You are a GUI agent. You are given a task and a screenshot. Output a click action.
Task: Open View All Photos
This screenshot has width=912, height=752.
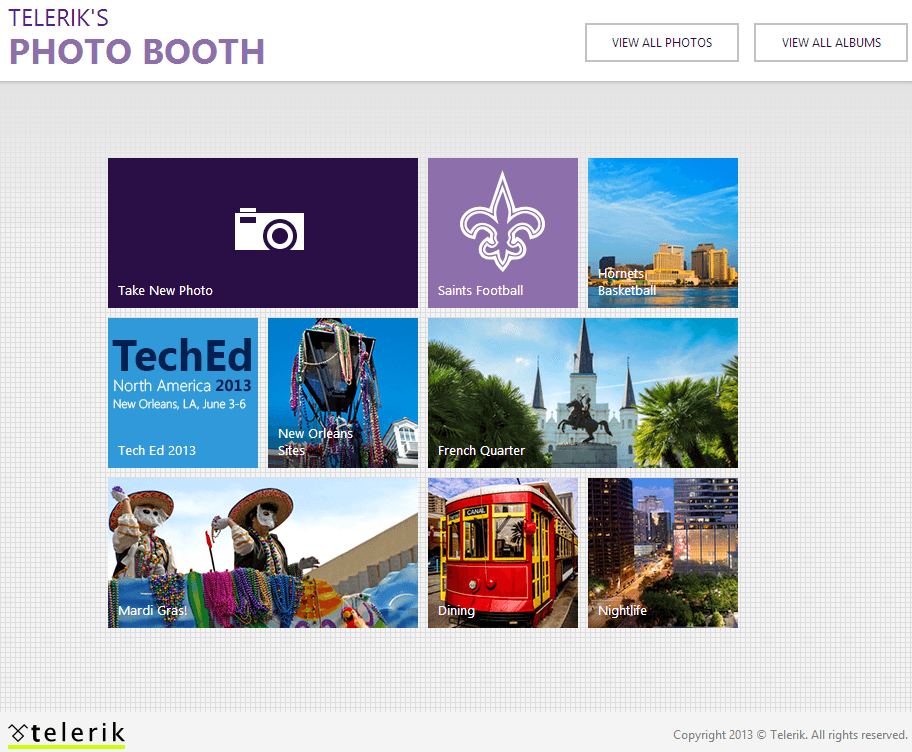[662, 42]
